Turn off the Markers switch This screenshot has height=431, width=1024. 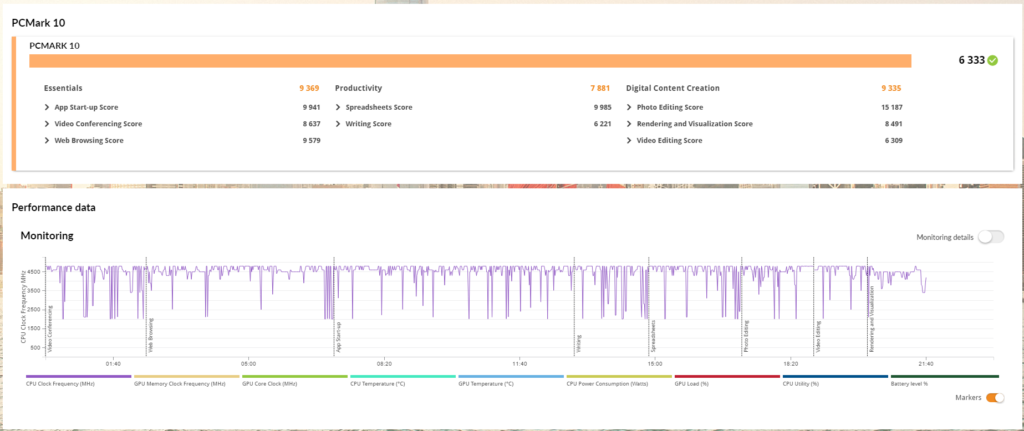pos(995,398)
